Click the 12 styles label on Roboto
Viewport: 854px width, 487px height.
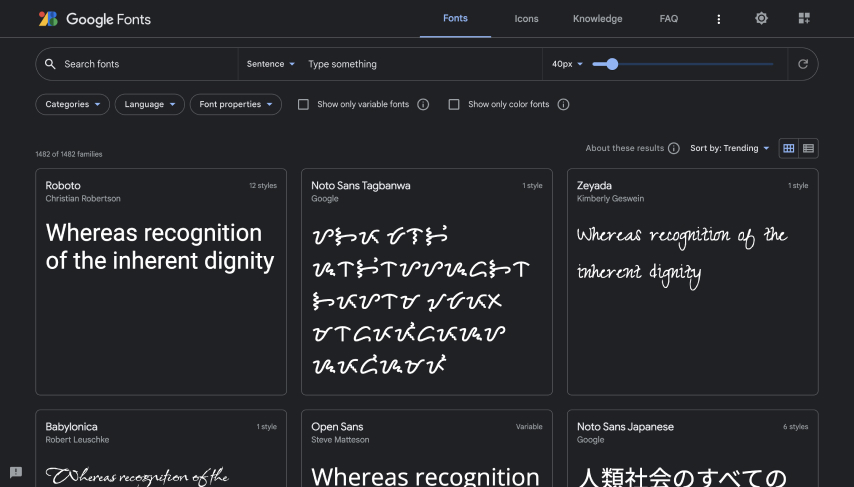(263, 186)
